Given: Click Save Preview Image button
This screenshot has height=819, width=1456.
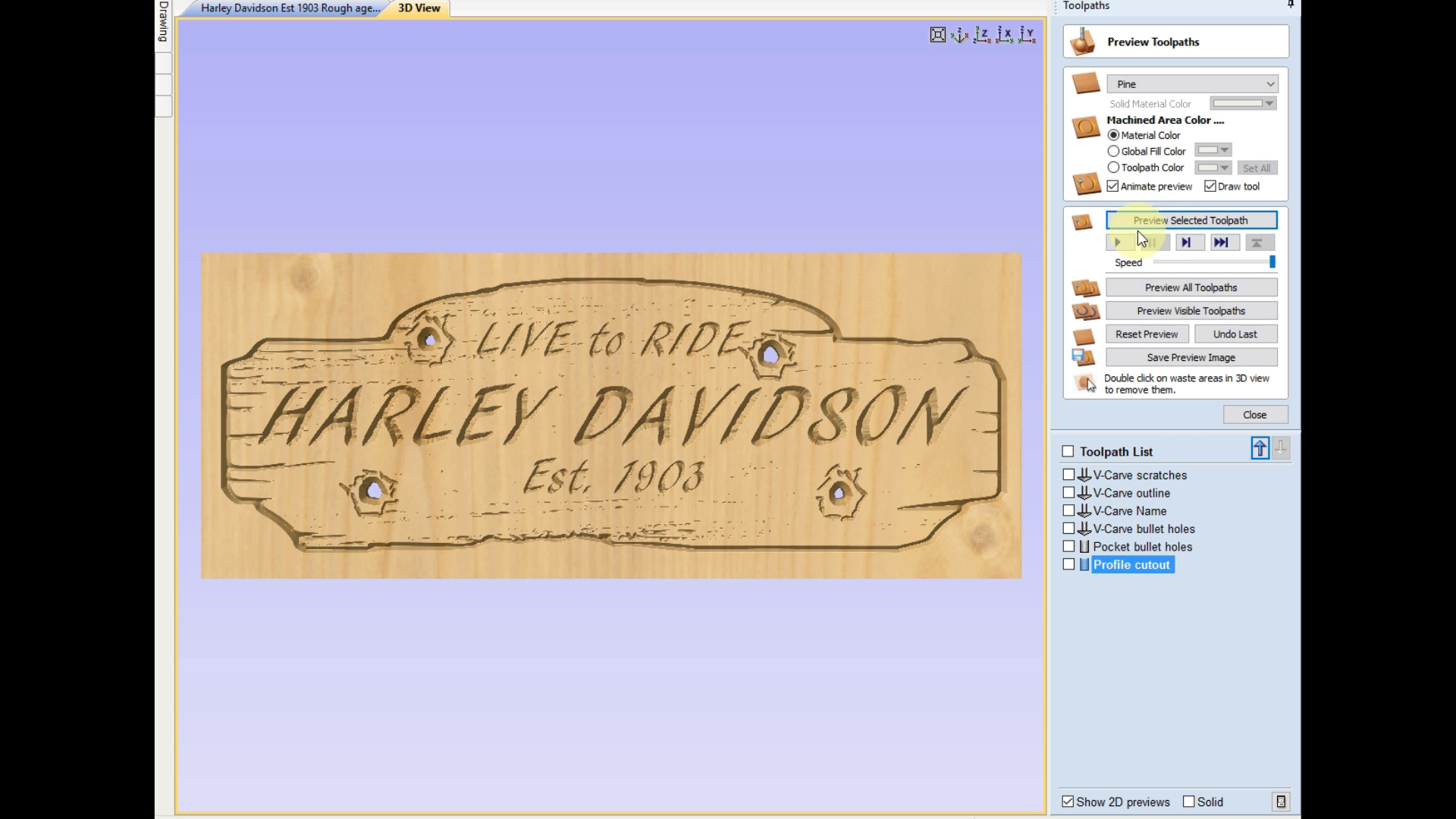Looking at the screenshot, I should point(1191,358).
